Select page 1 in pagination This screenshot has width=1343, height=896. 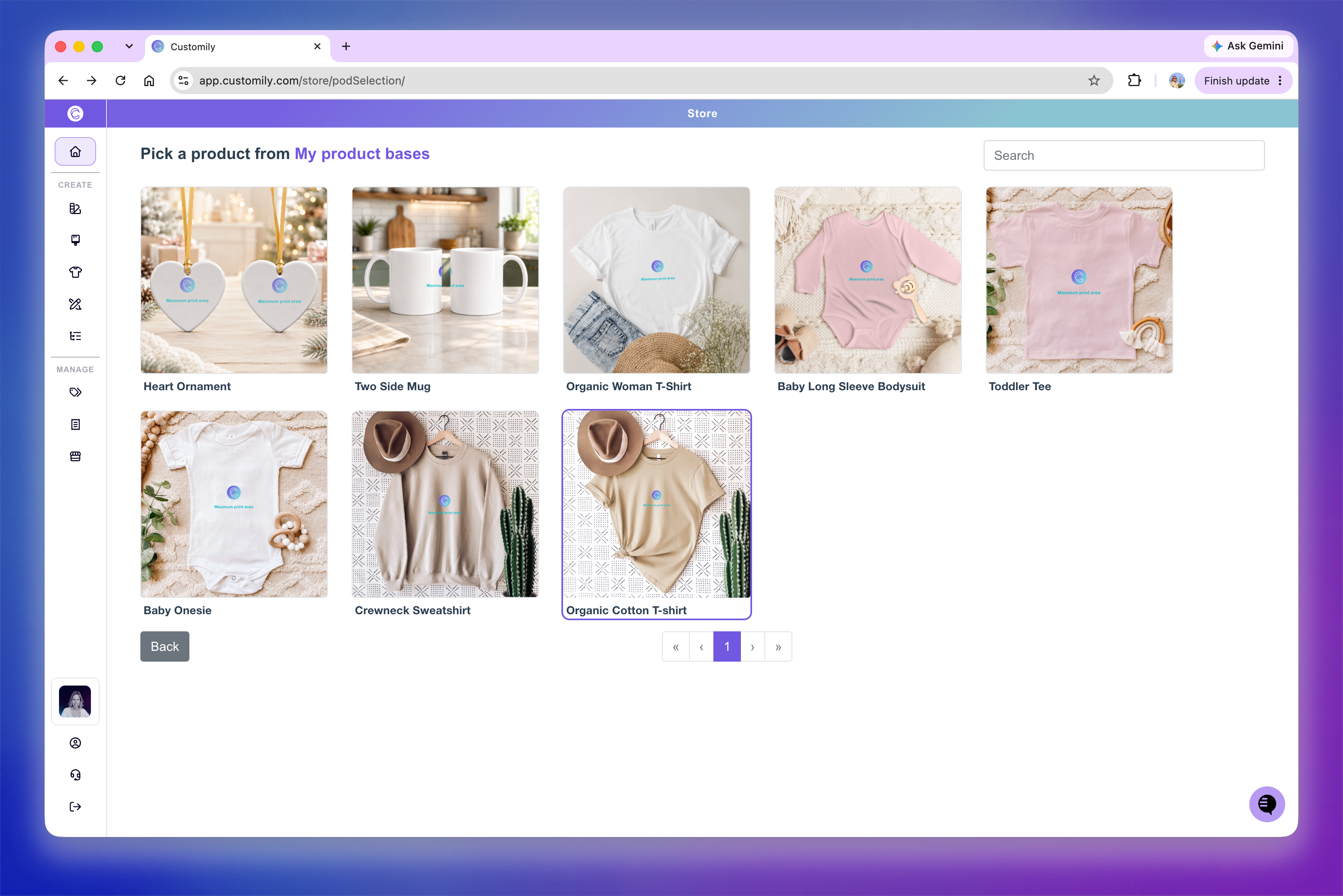[727, 647]
